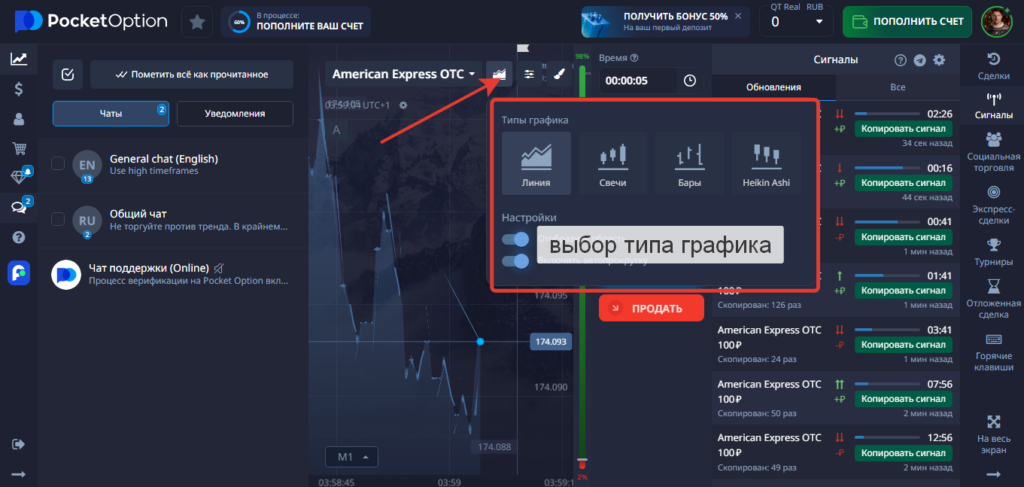The image size is (1024, 487).
Task: Click the ПРОДАТЬ button
Action: pos(651,308)
